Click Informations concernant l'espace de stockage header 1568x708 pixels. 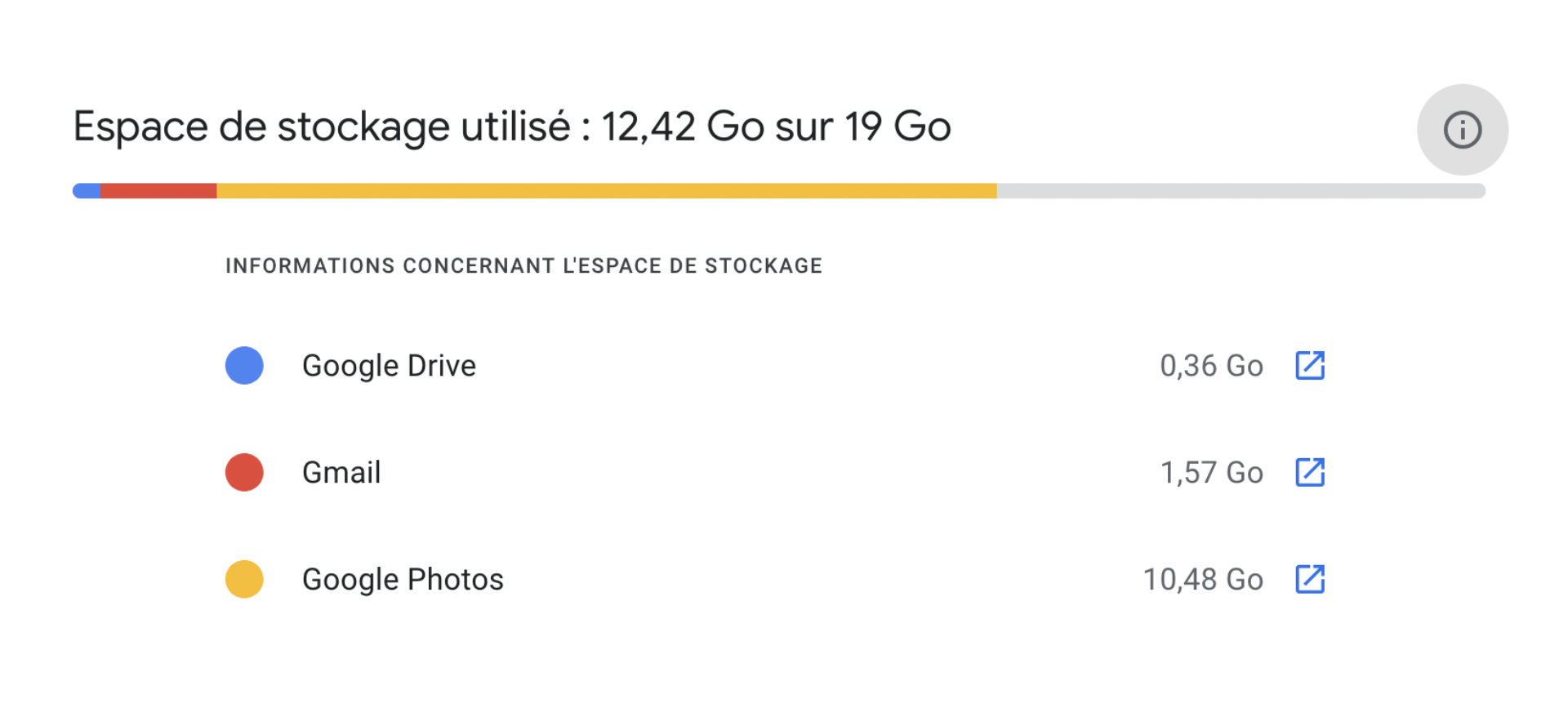[523, 266]
